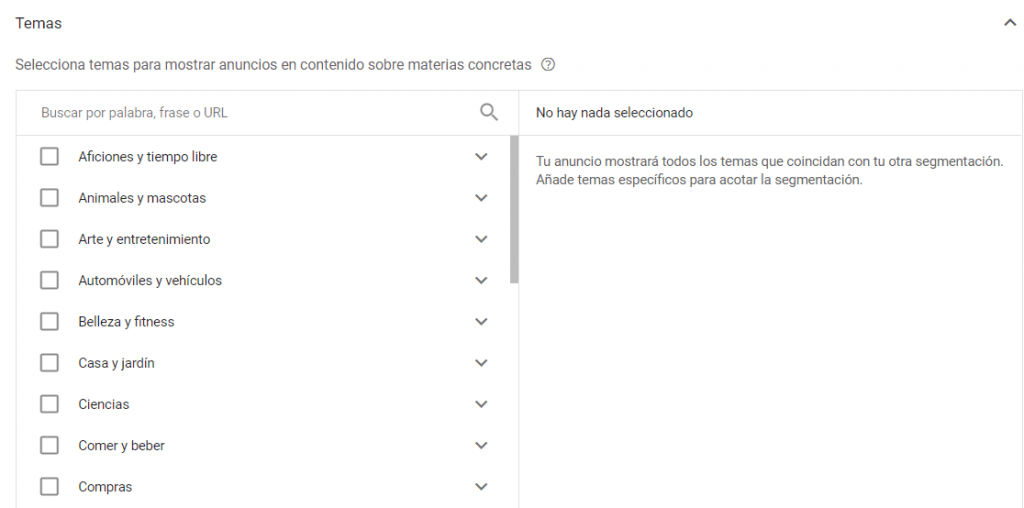This screenshot has width=1024, height=508.
Task: Expand the Automóviles y vehículos subtopics
Action: 481,280
